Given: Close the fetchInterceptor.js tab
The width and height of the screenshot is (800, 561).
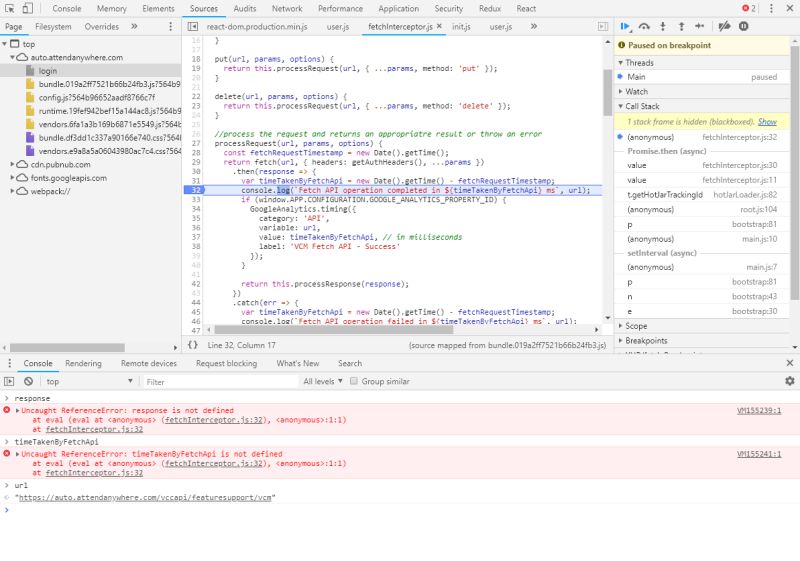Looking at the screenshot, I should (x=439, y=26).
